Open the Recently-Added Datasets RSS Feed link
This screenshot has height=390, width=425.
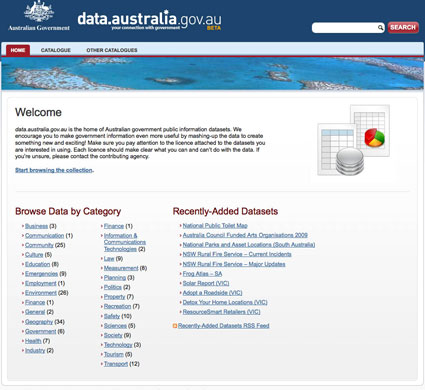click(223, 326)
